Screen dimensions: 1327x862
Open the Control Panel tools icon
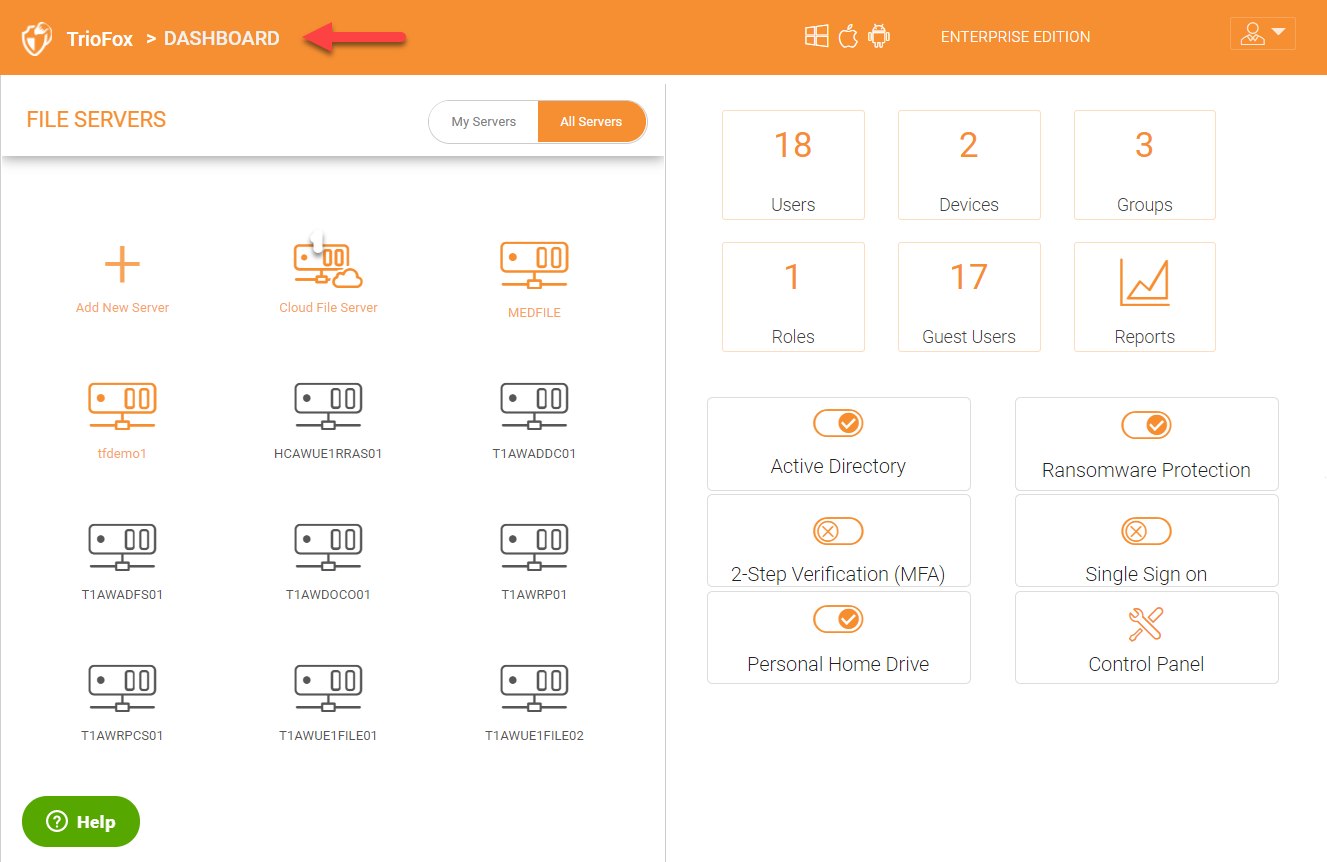point(1146,625)
